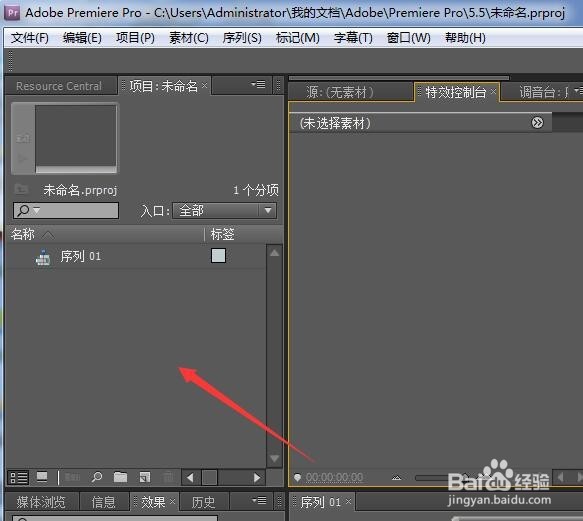Close the 项目:未命名 tab

click(204, 86)
